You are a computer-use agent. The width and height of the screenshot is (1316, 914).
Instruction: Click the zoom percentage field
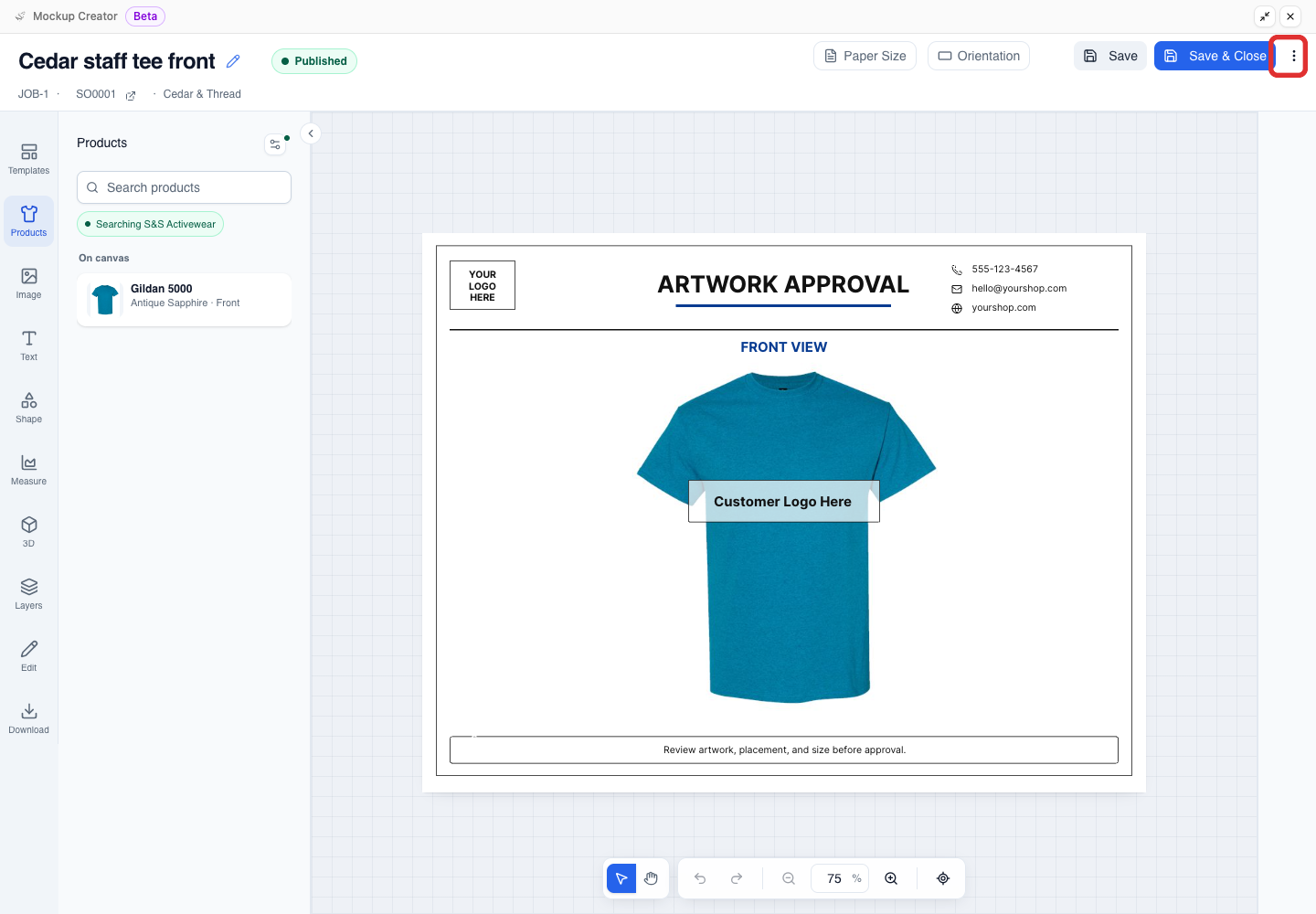840,878
